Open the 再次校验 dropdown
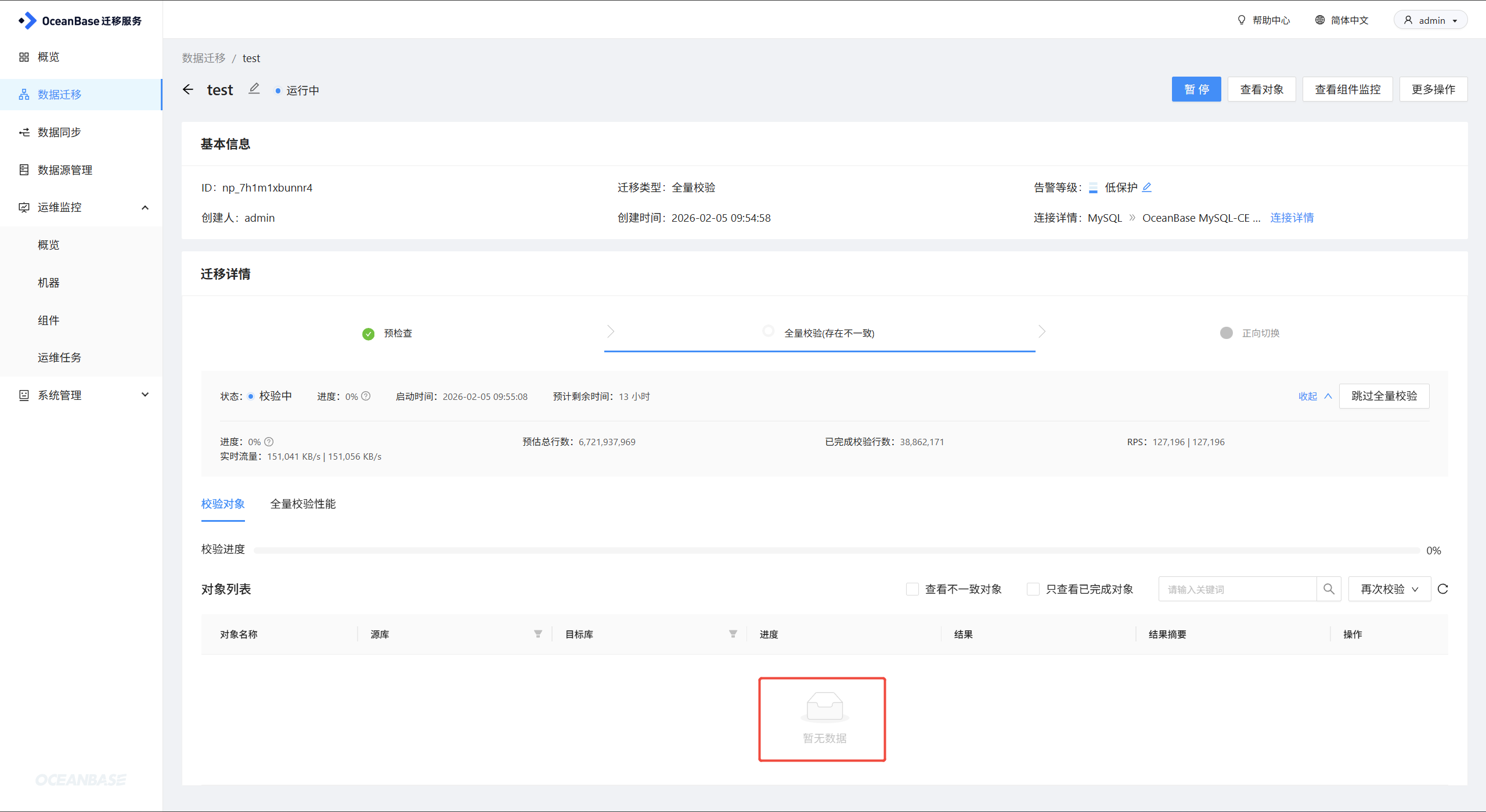Screen dimensions: 1486x812 [1389, 589]
